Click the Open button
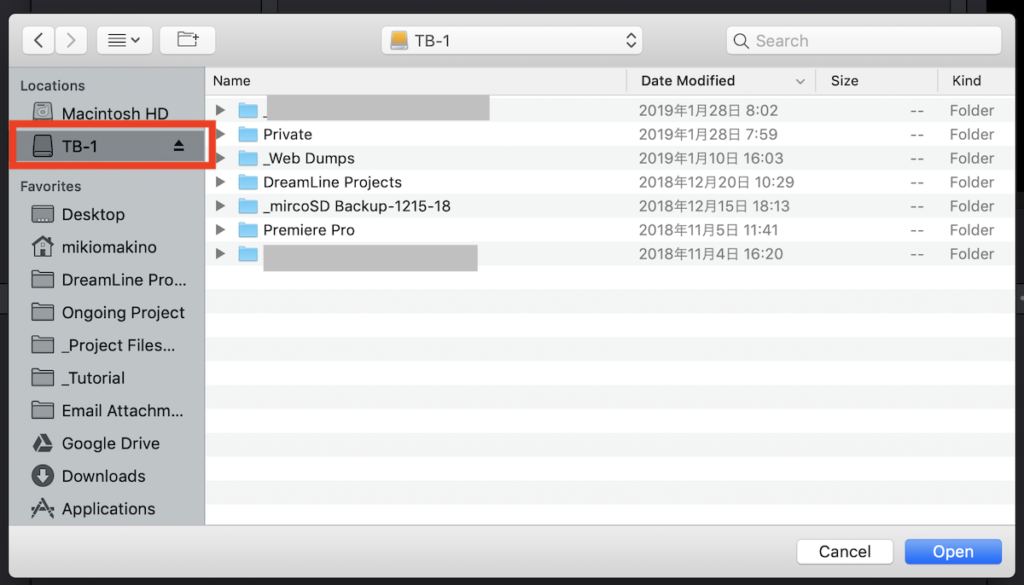Viewport: 1024px width, 585px height. [953, 552]
